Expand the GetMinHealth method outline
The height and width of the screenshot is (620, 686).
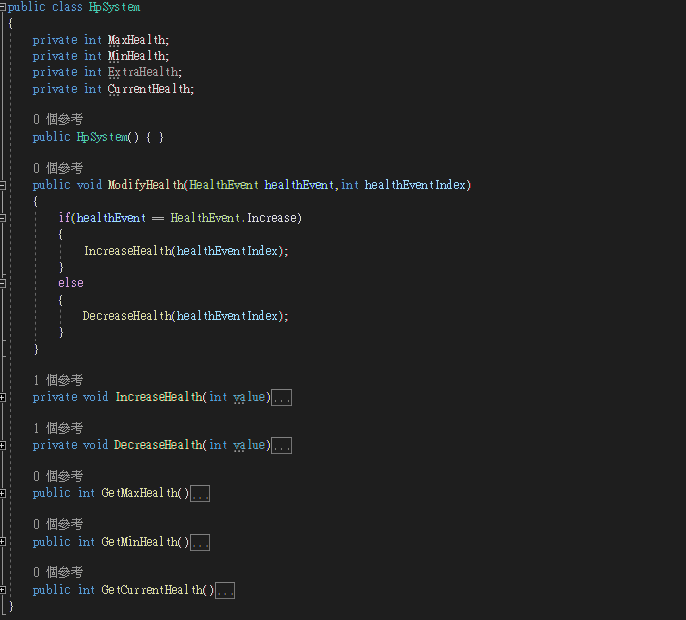pos(3,542)
